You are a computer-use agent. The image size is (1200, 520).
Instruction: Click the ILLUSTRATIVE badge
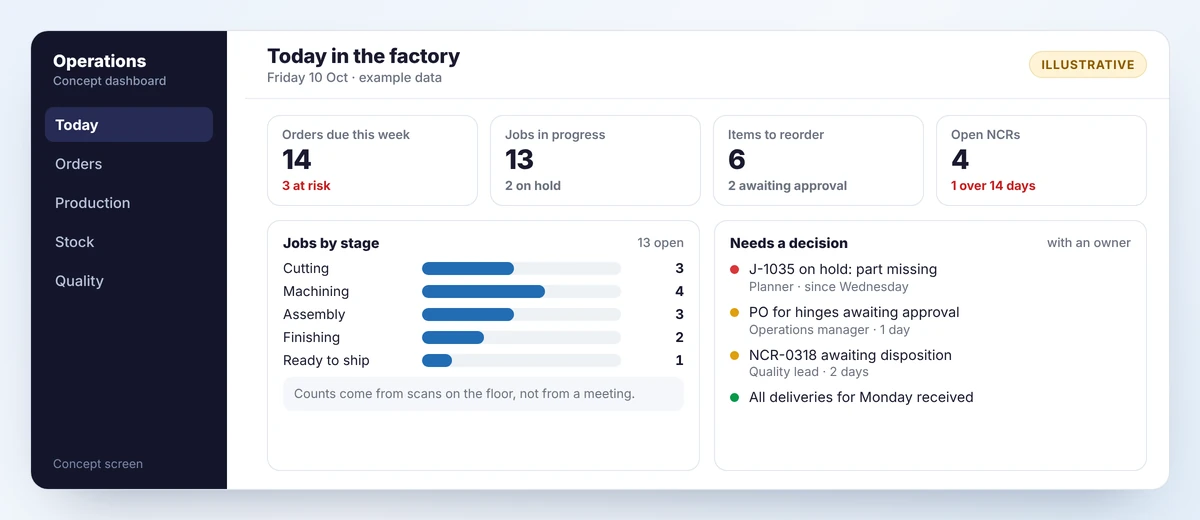tap(1088, 65)
